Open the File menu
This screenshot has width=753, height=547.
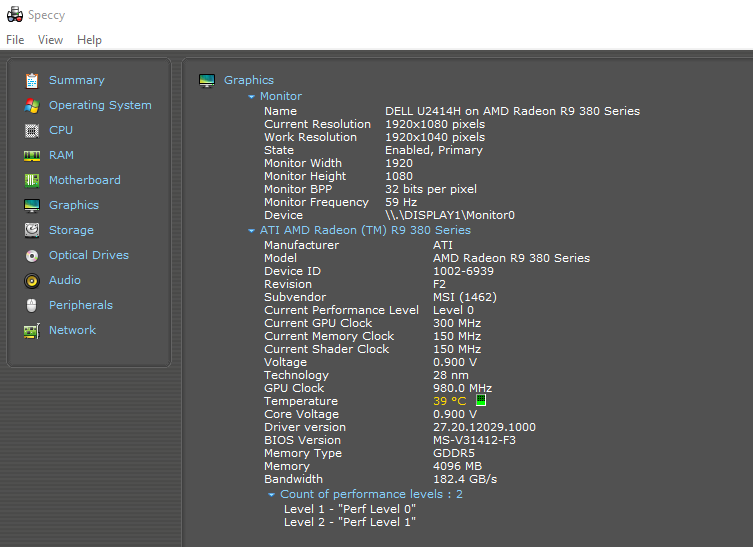point(15,40)
